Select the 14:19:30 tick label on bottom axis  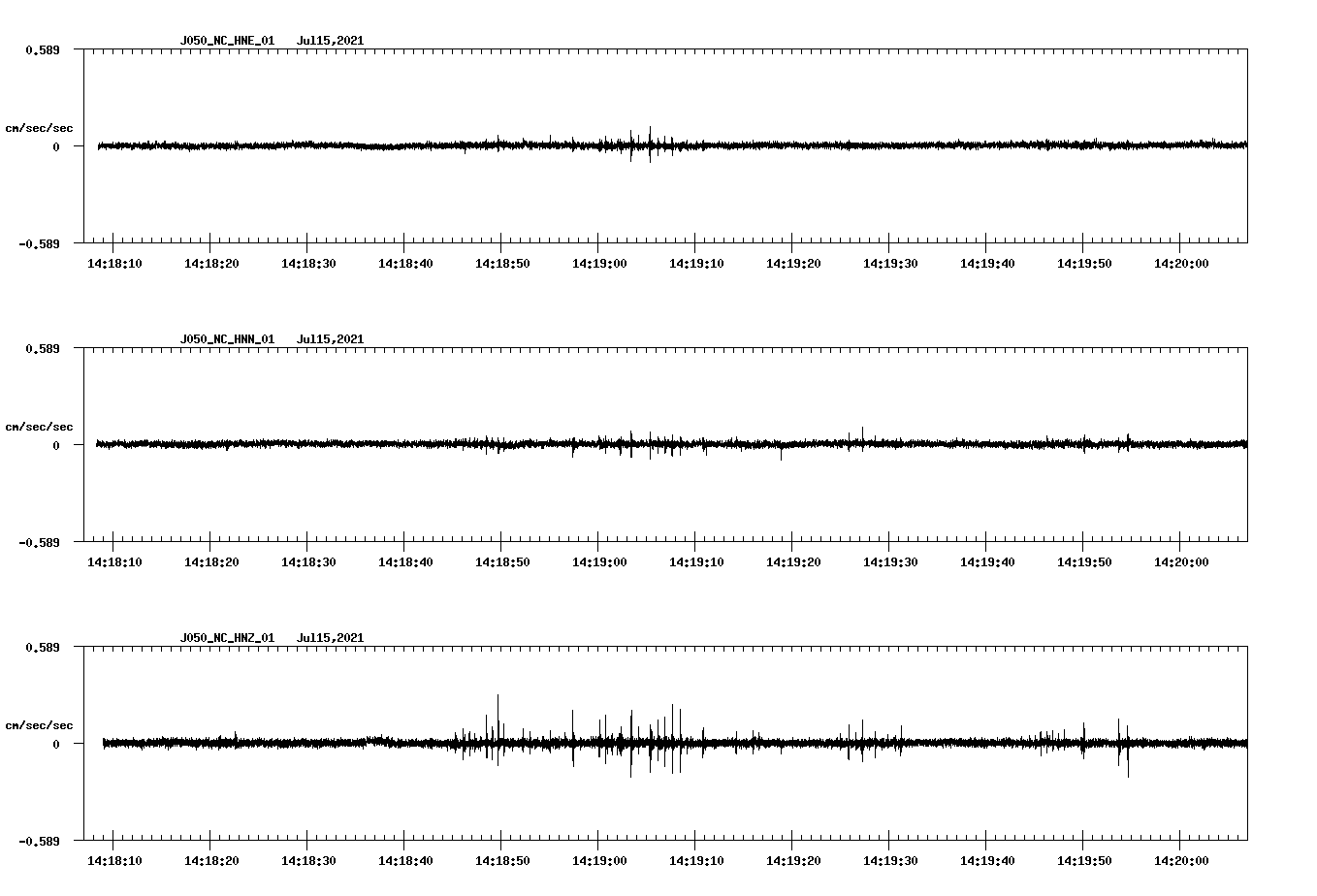click(x=890, y=857)
